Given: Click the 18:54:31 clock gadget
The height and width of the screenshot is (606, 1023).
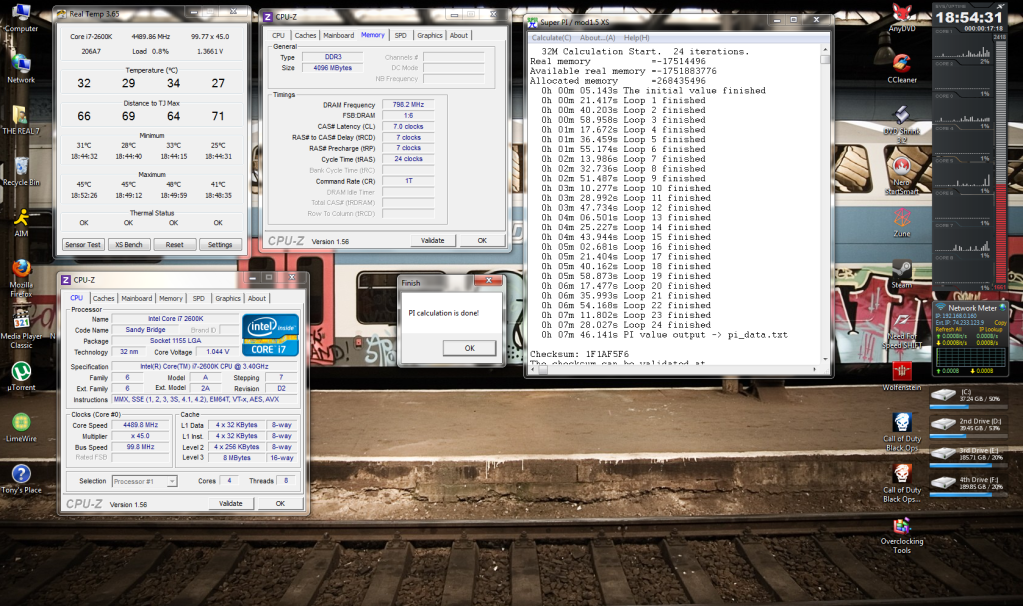Looking at the screenshot, I should (968, 18).
